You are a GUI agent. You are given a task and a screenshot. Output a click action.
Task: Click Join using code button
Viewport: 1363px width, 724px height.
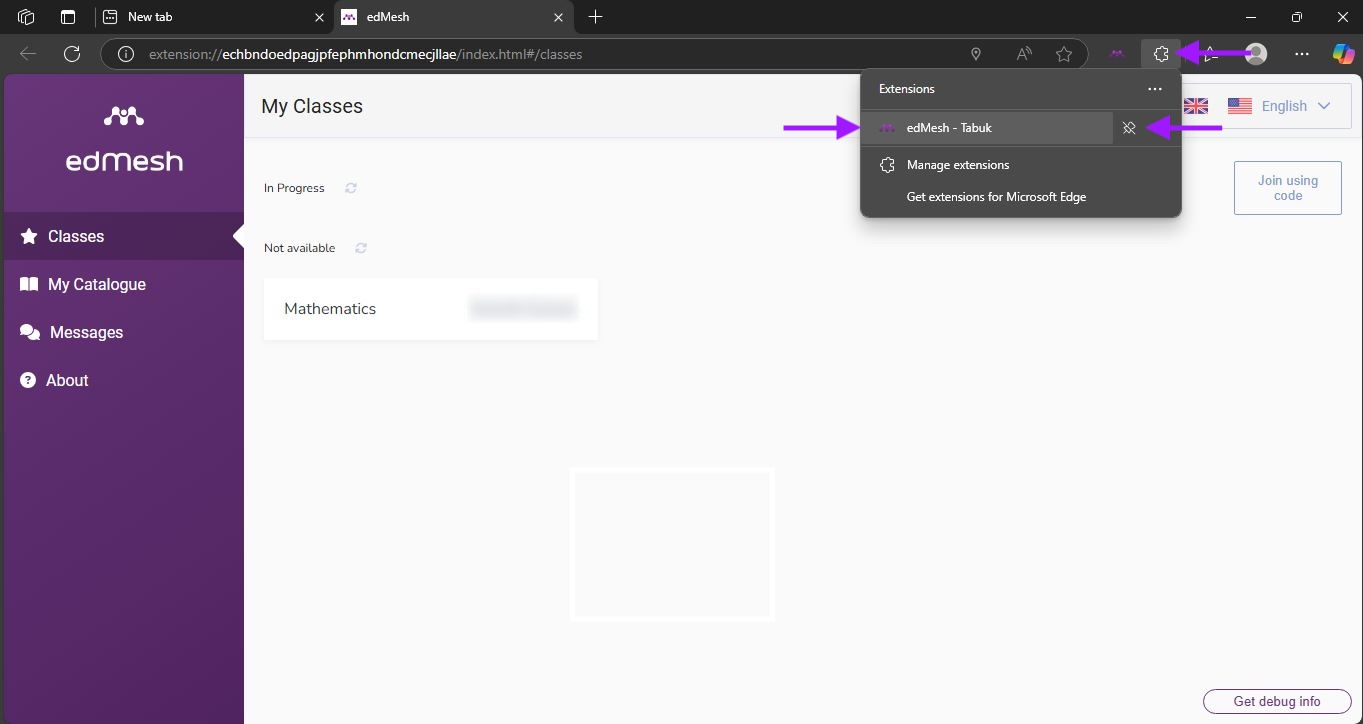click(x=1288, y=188)
